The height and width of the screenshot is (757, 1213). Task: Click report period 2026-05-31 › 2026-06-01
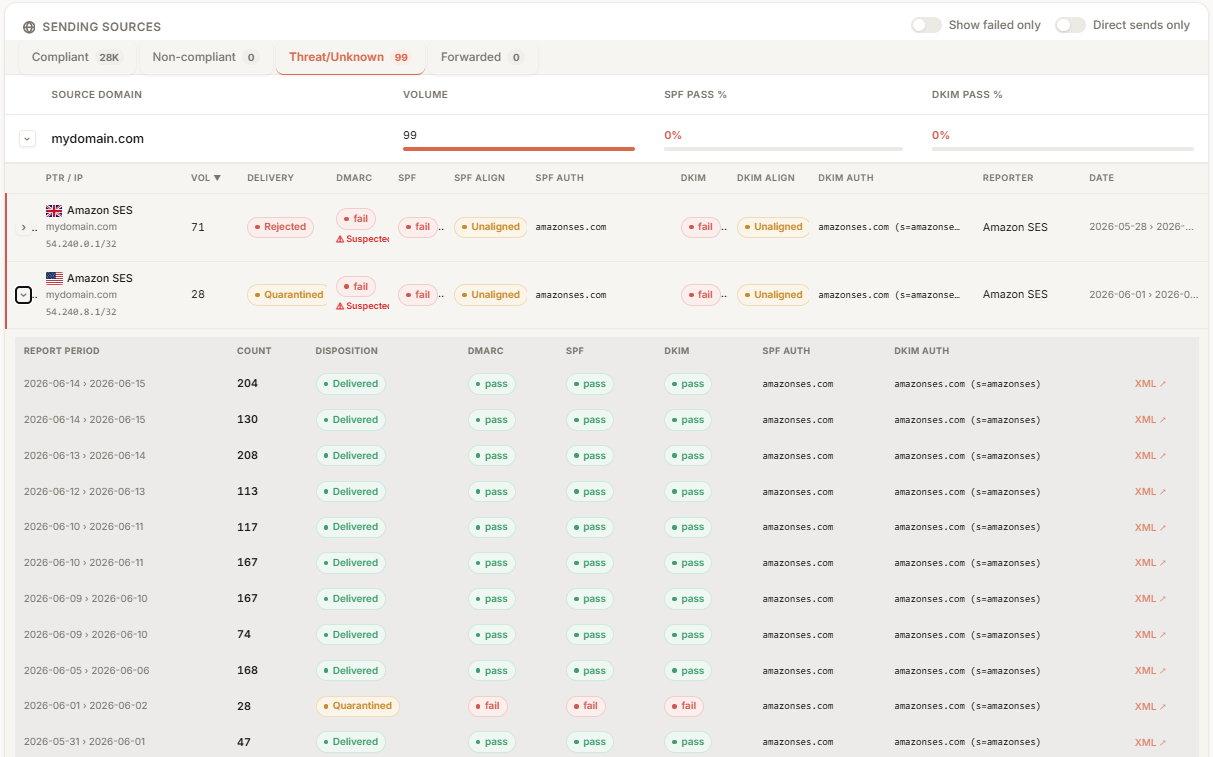click(x=85, y=742)
